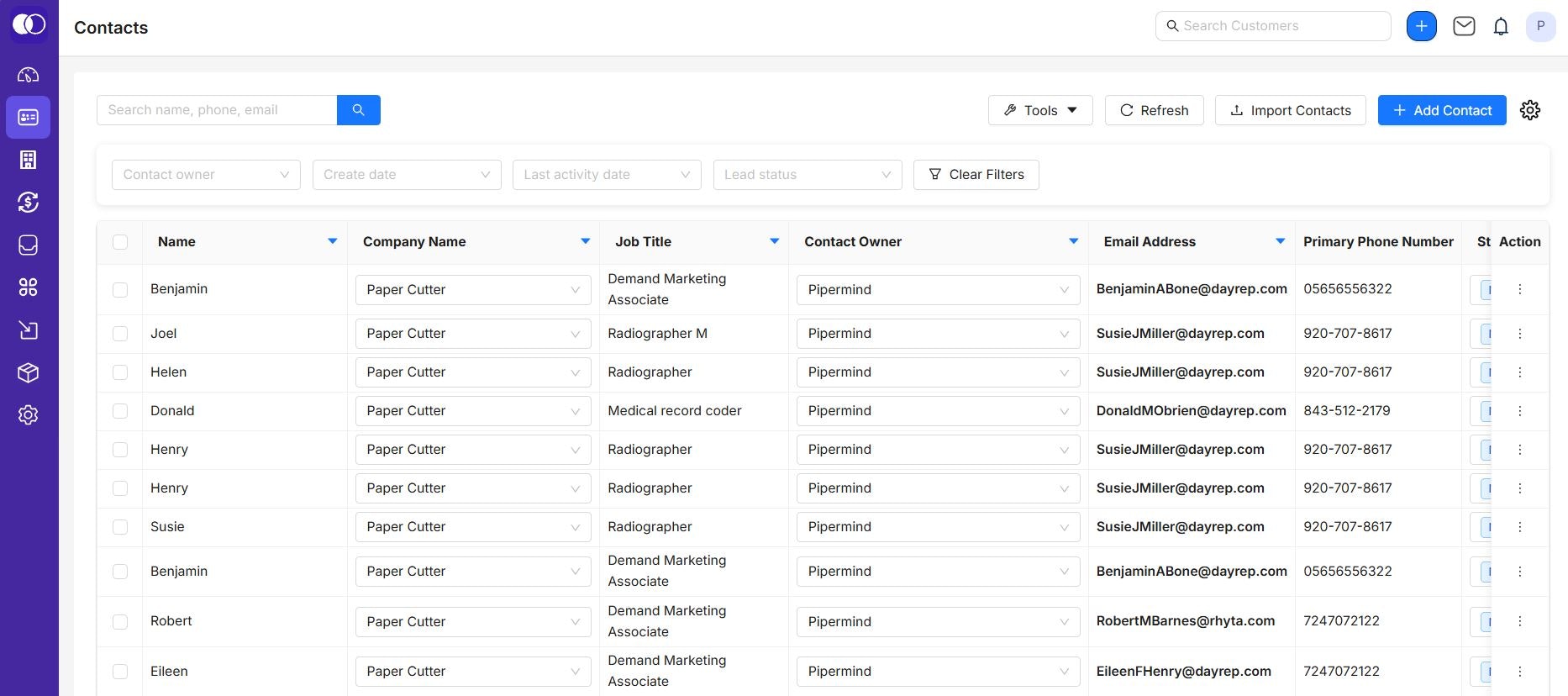Open the inbox tray icon in sidebar
This screenshot has height=696, width=1568.
pyautogui.click(x=29, y=245)
